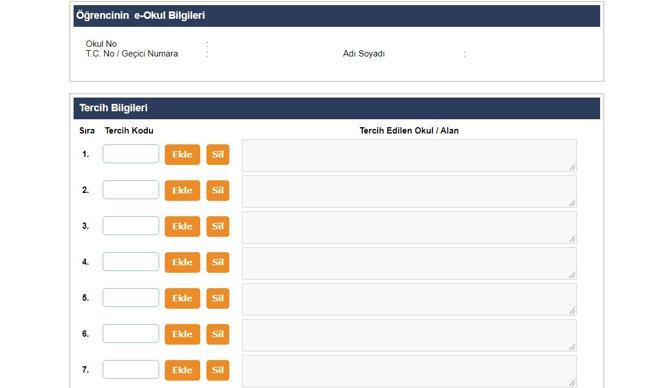Add the preference in row 2 with Ekle
The image size is (660, 388).
click(182, 190)
